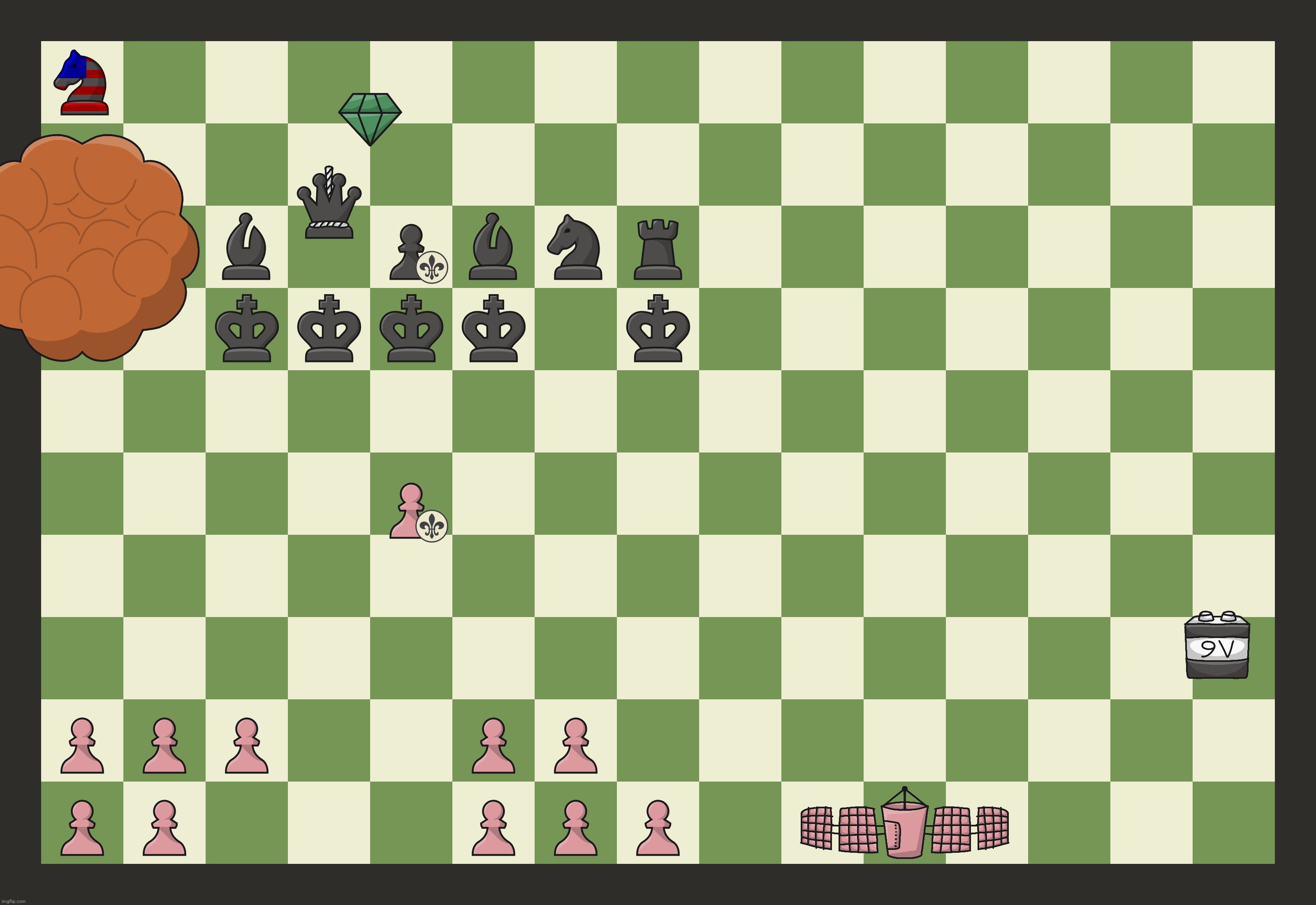Select the pink pawn with fleur-de-lis badge
The image size is (1316, 905).
pos(410,524)
